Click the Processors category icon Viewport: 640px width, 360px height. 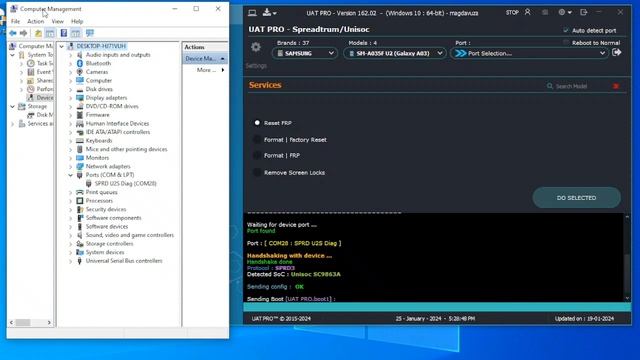pyautogui.click(x=80, y=201)
